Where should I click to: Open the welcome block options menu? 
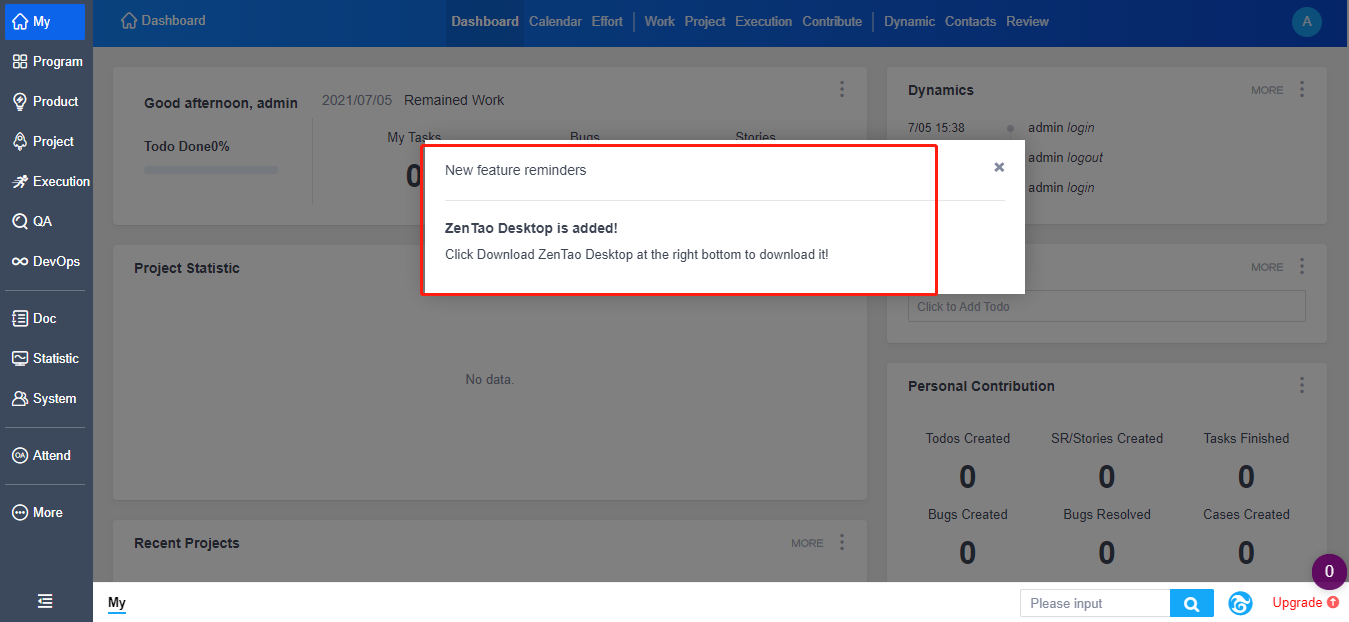point(842,89)
